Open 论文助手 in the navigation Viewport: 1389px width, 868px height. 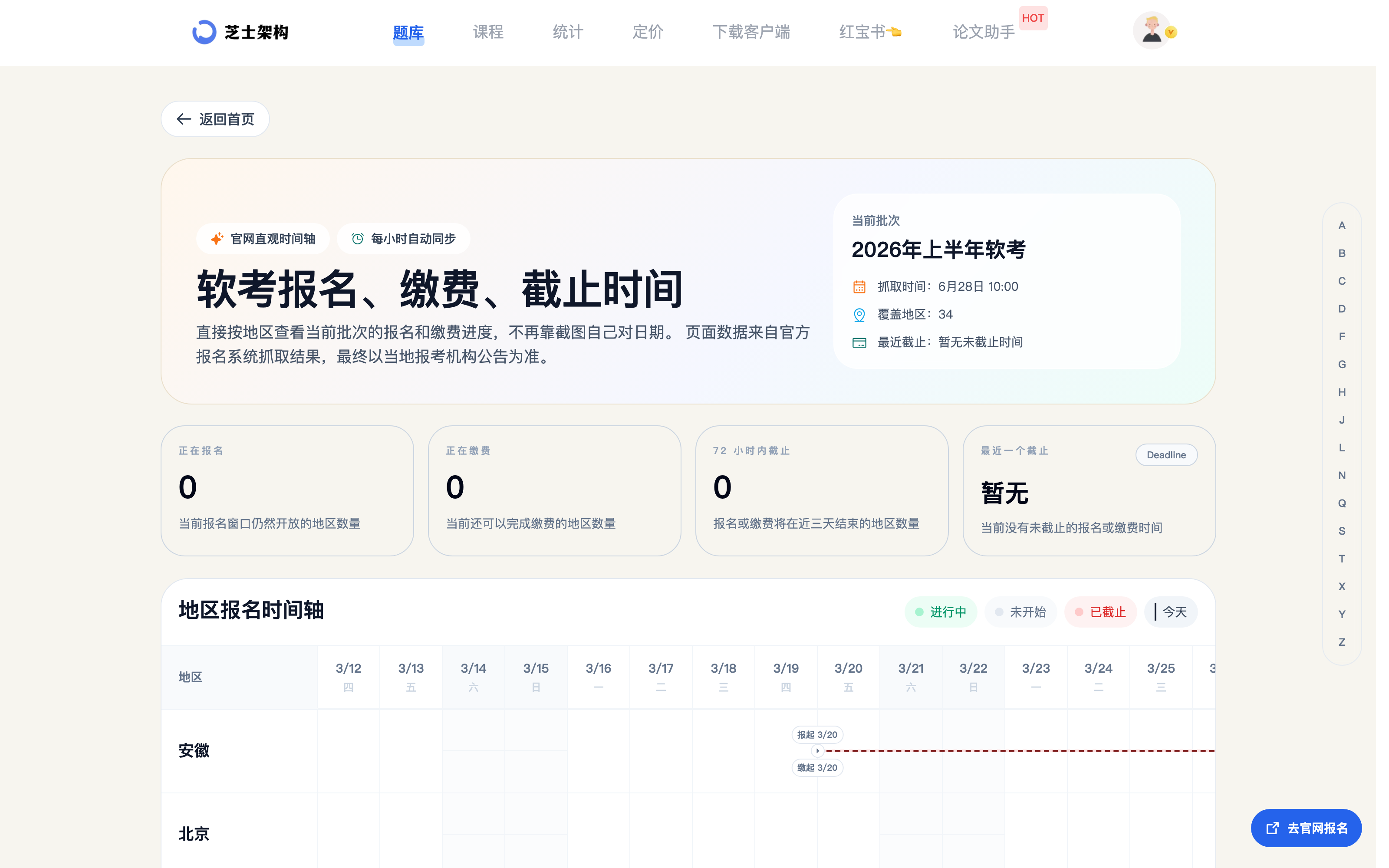983,32
